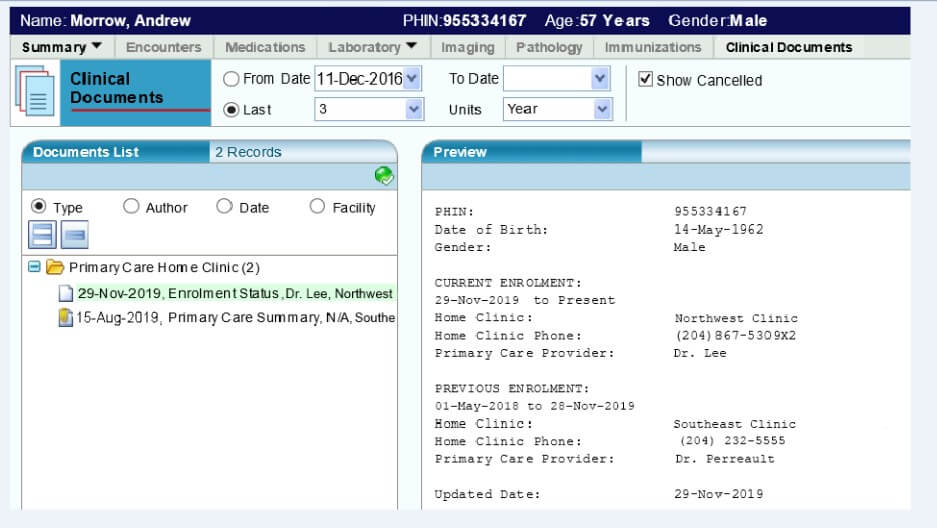Viewport: 937px width, 528px height.
Task: Switch to the Immunizations tab
Action: [x=653, y=47]
